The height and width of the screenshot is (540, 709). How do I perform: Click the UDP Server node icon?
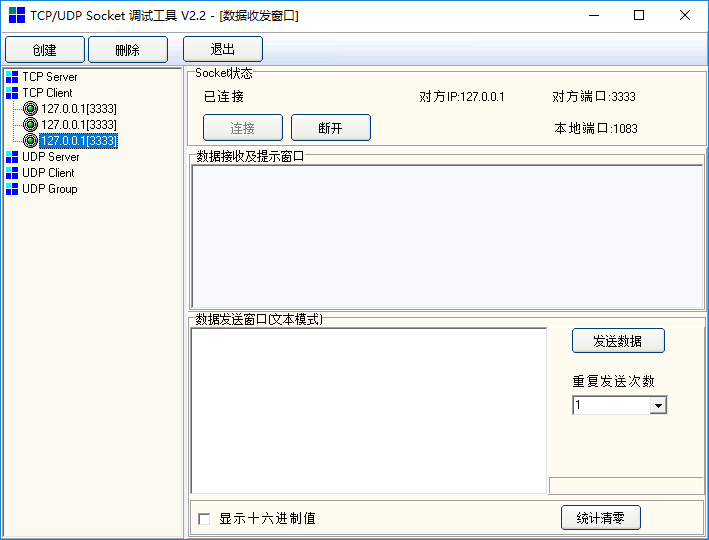coord(12,157)
